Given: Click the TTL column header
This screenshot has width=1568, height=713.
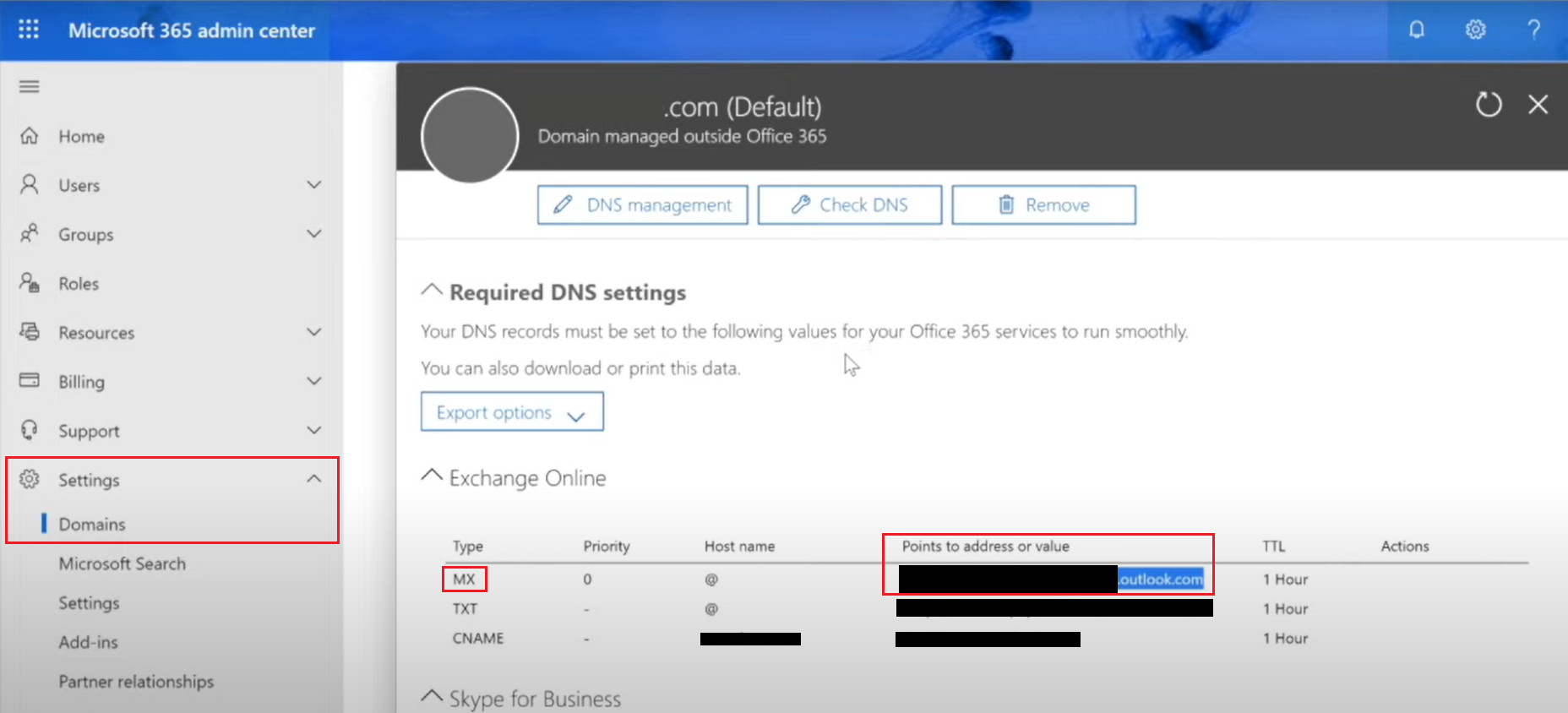Looking at the screenshot, I should (1273, 547).
